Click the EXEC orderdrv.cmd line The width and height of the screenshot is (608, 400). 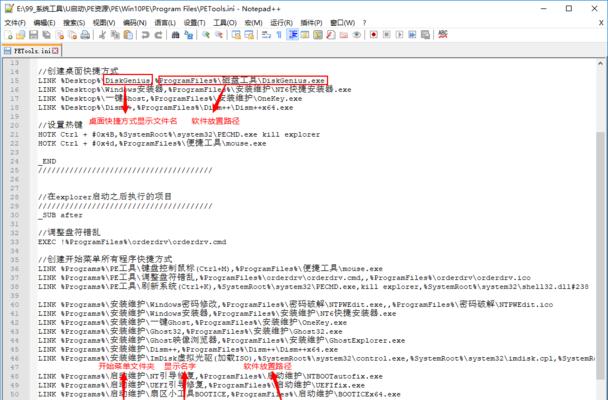click(x=132, y=242)
